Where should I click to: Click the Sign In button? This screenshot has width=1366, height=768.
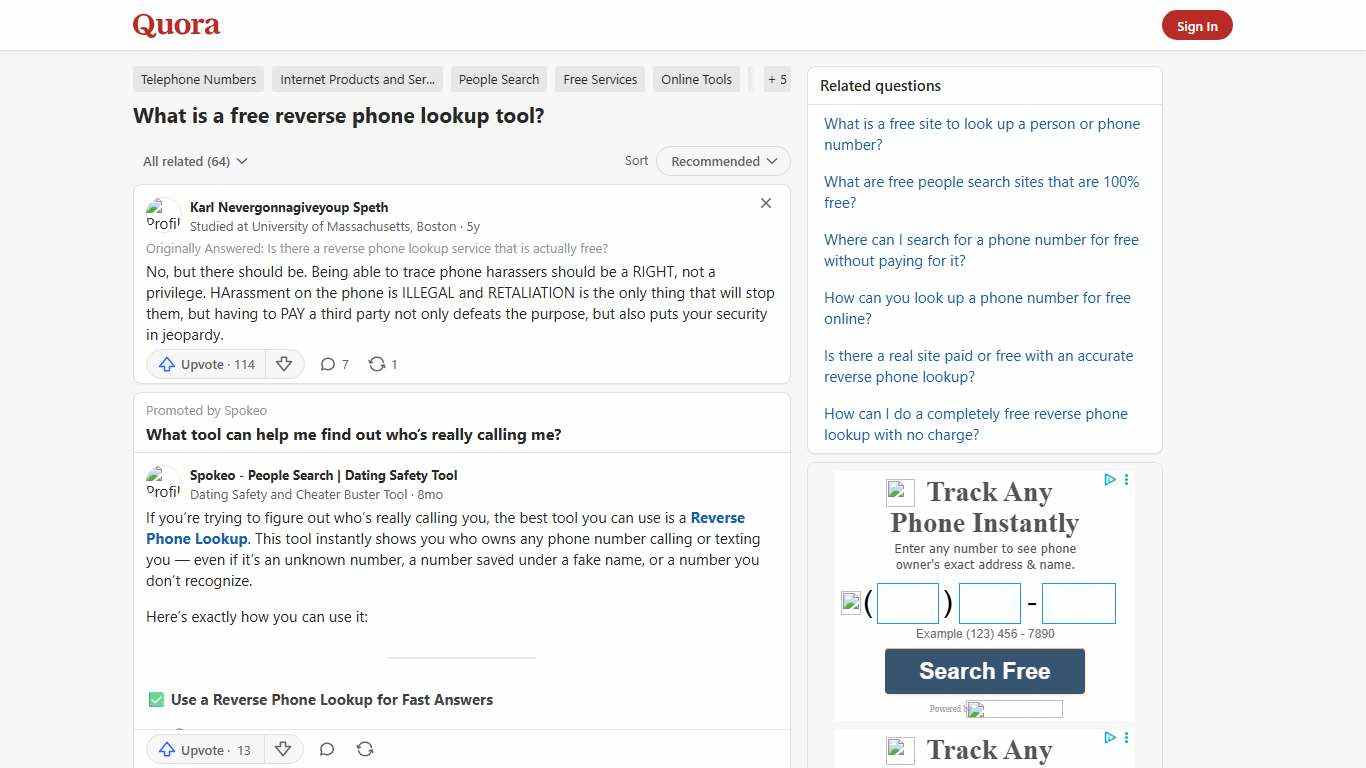[x=1197, y=25]
